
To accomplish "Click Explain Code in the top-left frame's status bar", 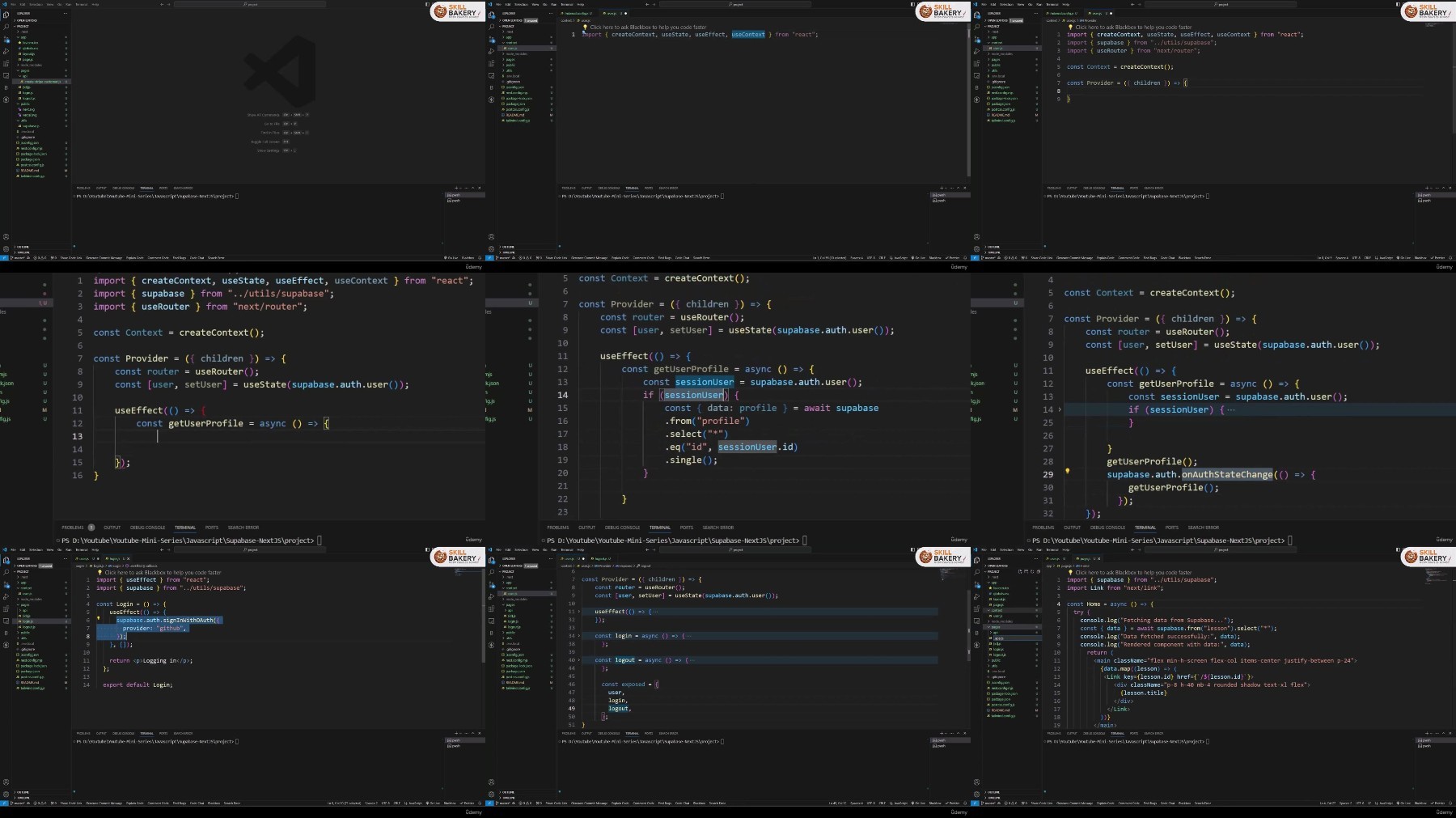I will click(x=134, y=257).
